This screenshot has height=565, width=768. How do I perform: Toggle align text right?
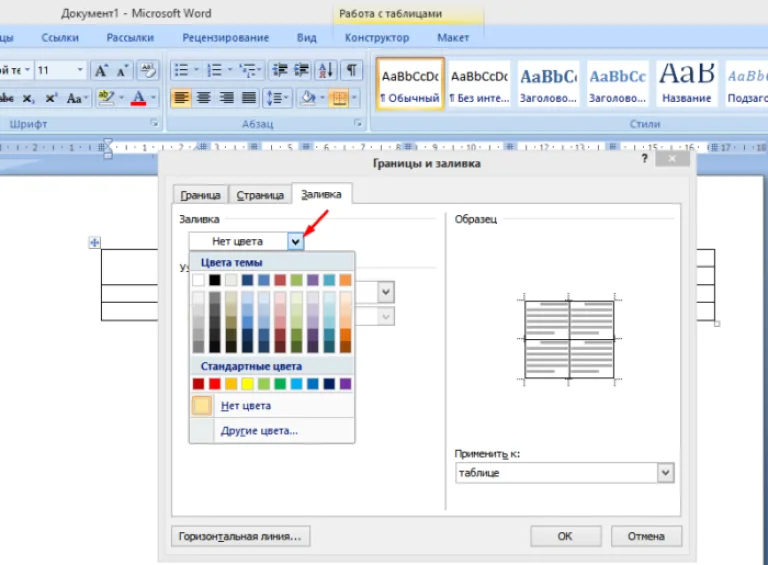(226, 98)
